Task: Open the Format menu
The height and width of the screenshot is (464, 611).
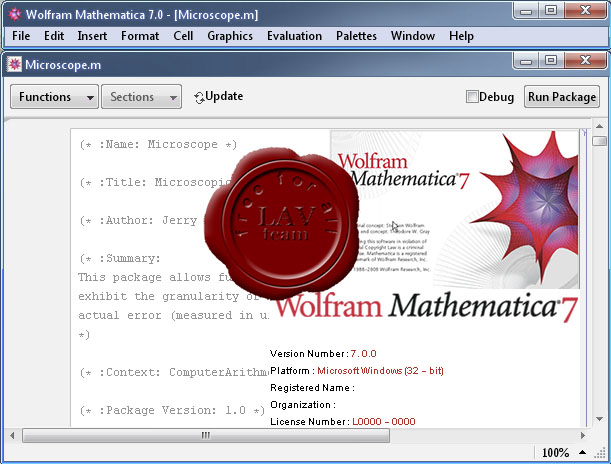Action: pos(140,36)
